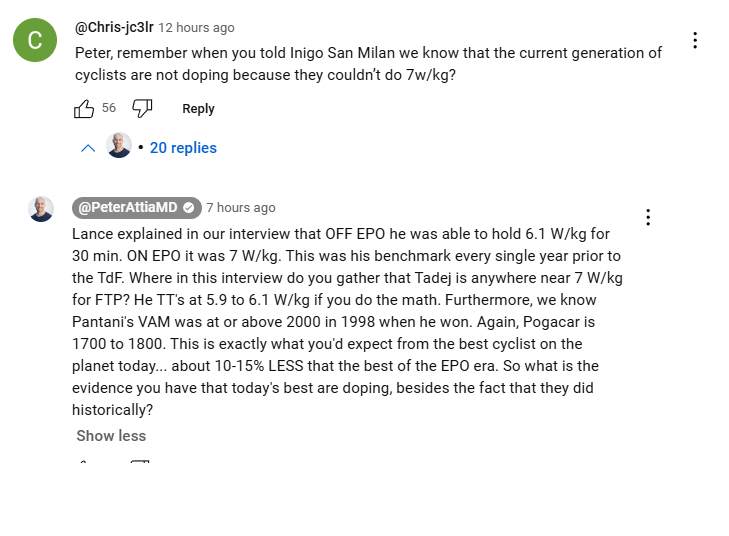Click the verified checkmark beside PeterAttiaMD
The image size is (729, 536).
pyautogui.click(x=188, y=208)
